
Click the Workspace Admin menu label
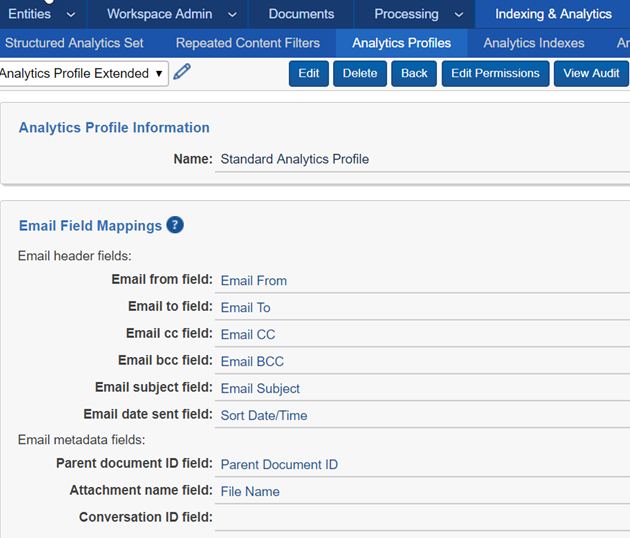[160, 14]
